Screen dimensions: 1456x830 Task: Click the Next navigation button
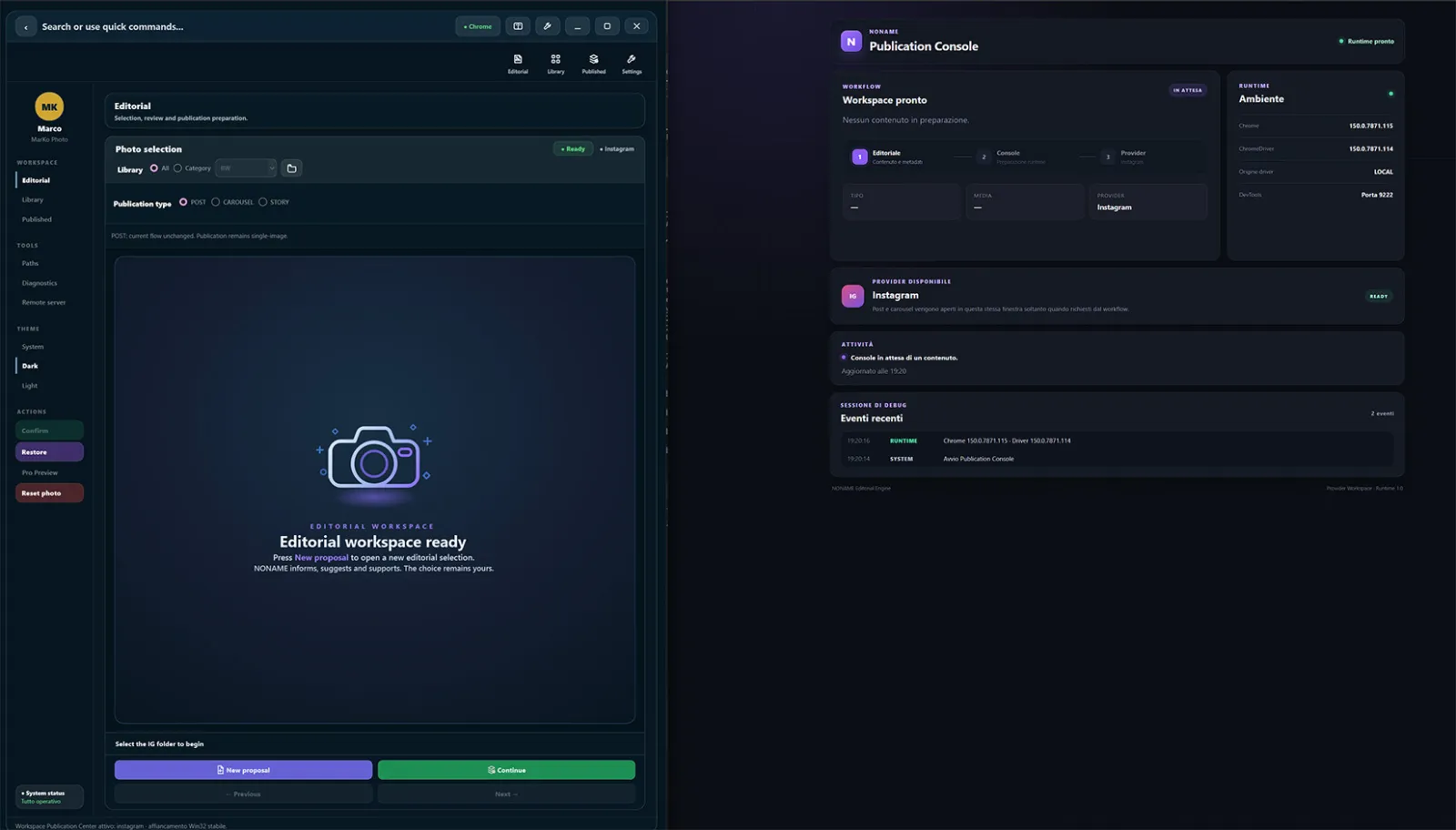click(506, 795)
